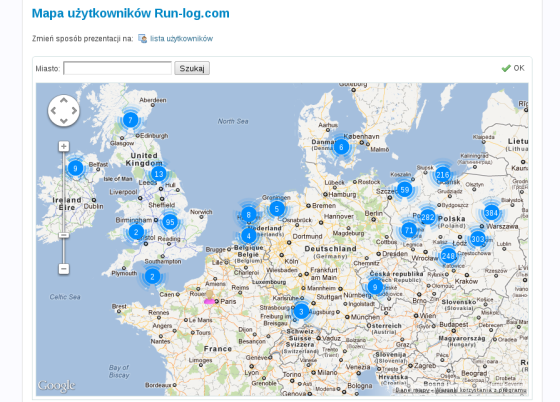Click the Berlin city label
This screenshot has width=560, height=402.
pyautogui.click(x=374, y=213)
